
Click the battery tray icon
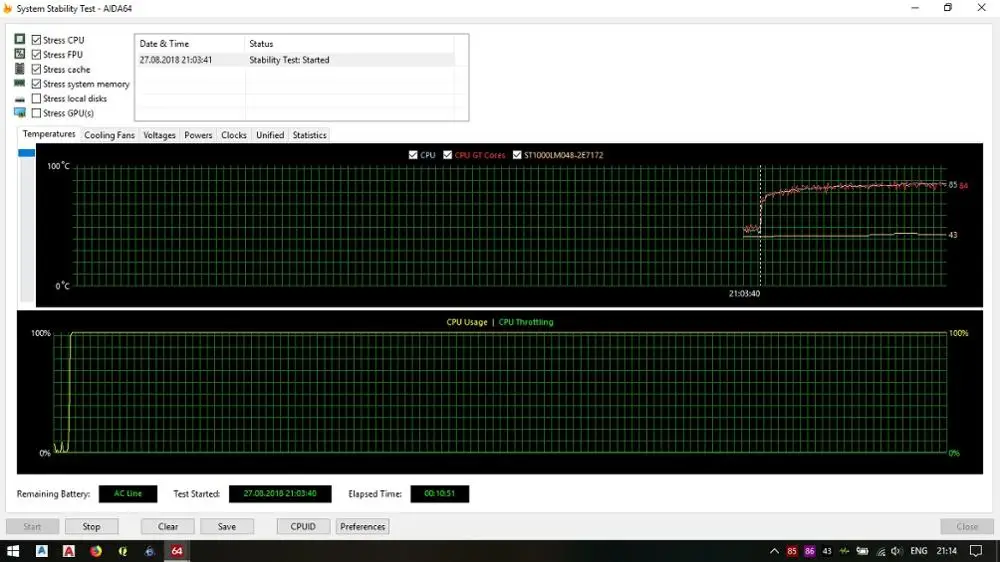862,551
